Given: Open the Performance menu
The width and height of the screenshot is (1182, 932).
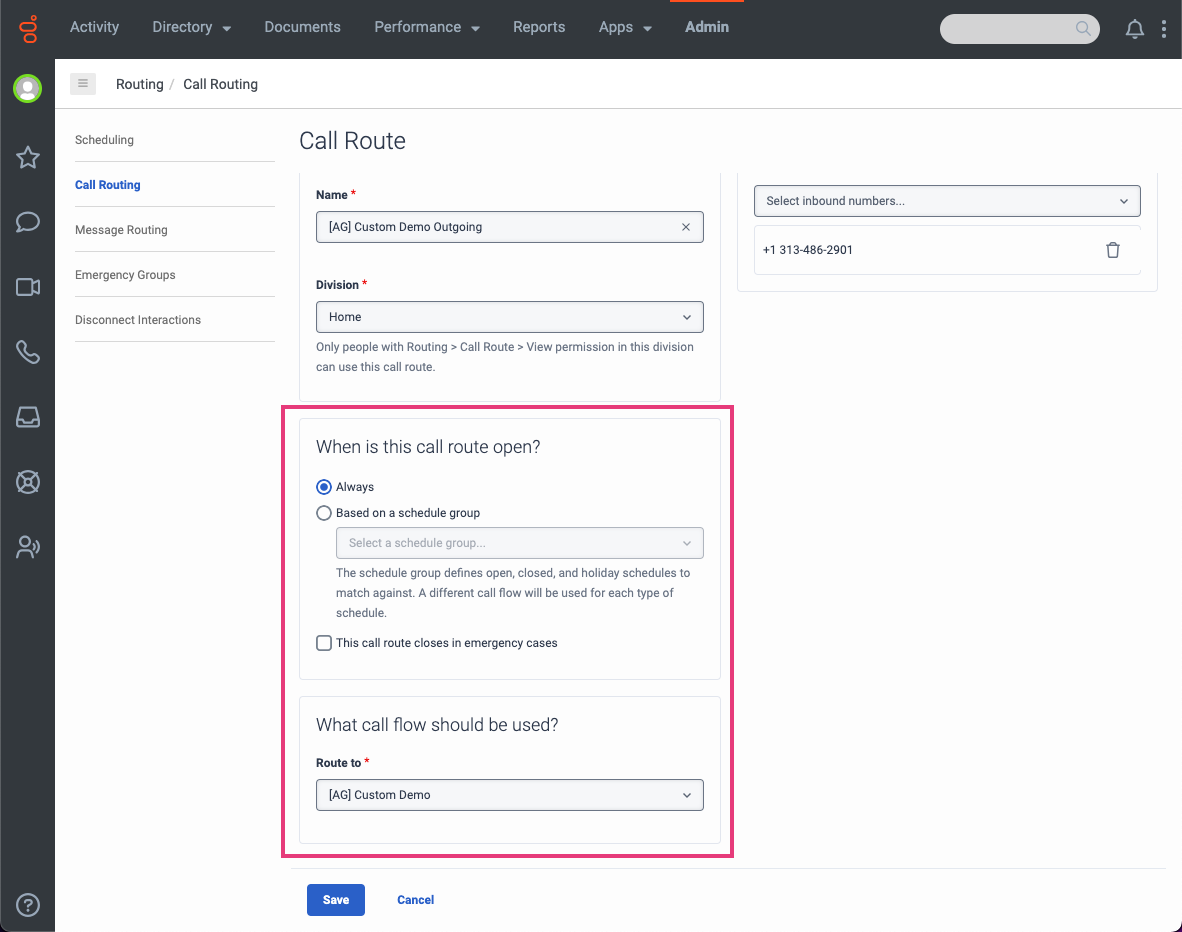Looking at the screenshot, I should (426, 28).
